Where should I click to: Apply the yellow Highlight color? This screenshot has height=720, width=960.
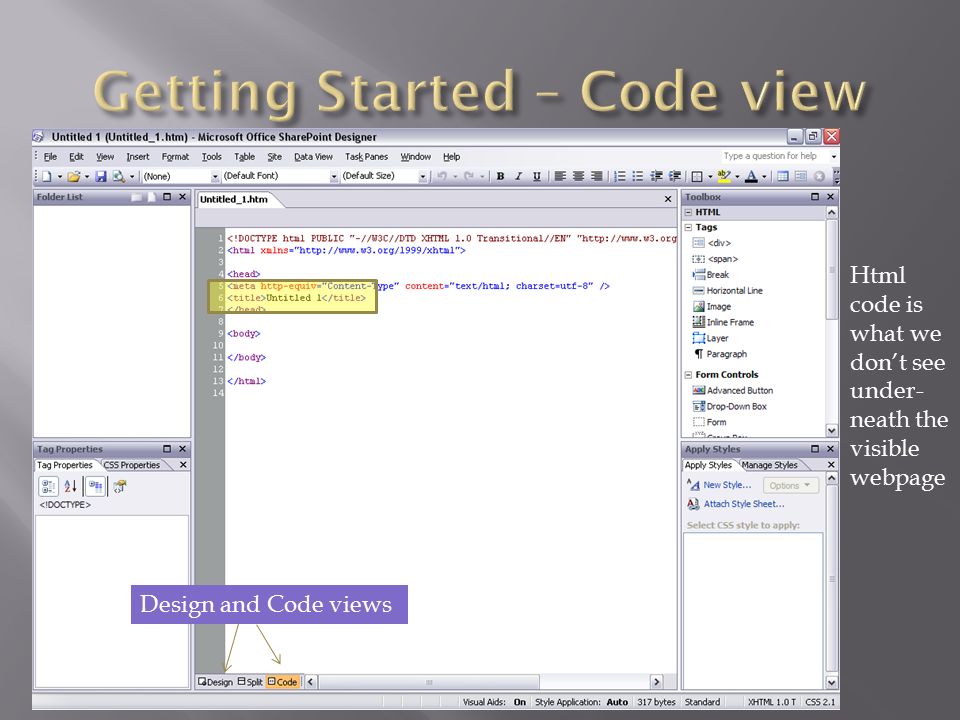[724, 176]
